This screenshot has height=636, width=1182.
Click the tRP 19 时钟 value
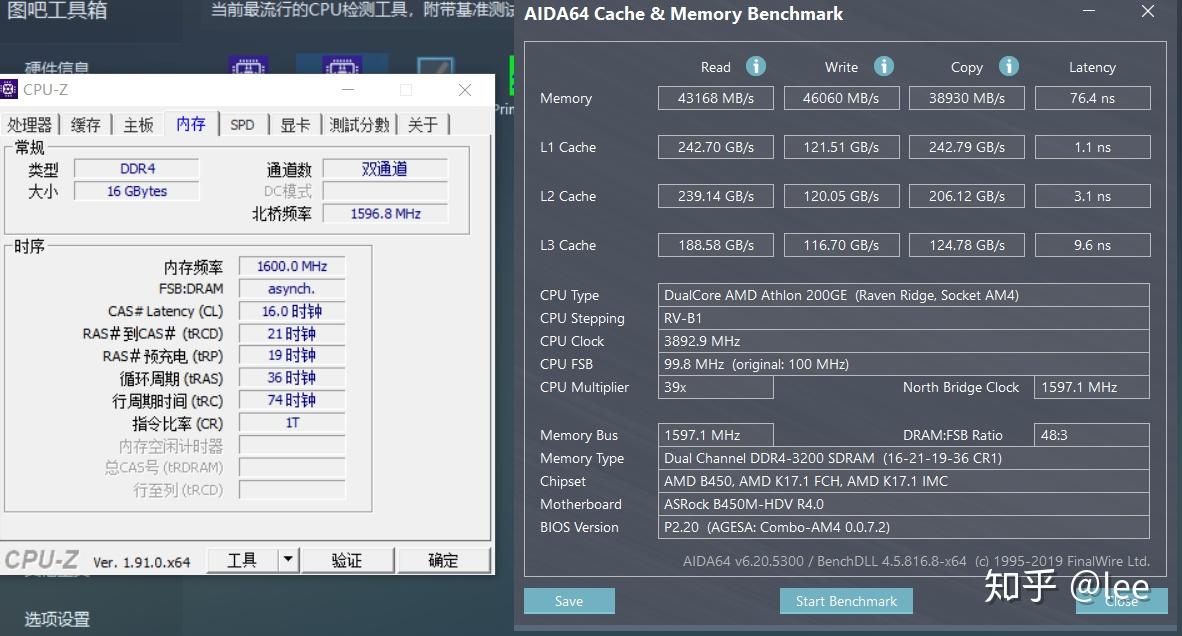[x=292, y=356]
